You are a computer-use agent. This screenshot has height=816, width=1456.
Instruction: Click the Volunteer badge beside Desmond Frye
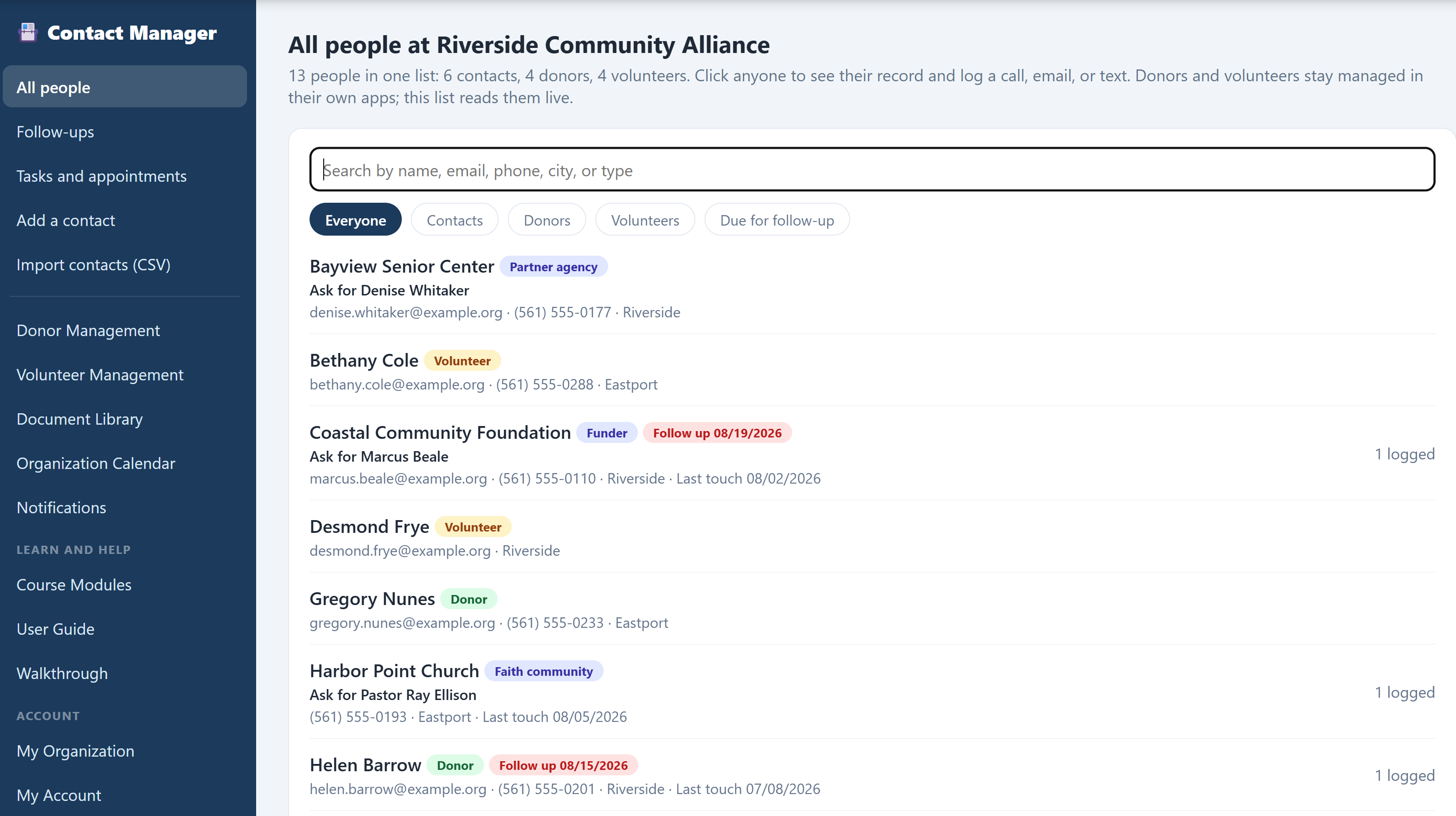coord(473,527)
